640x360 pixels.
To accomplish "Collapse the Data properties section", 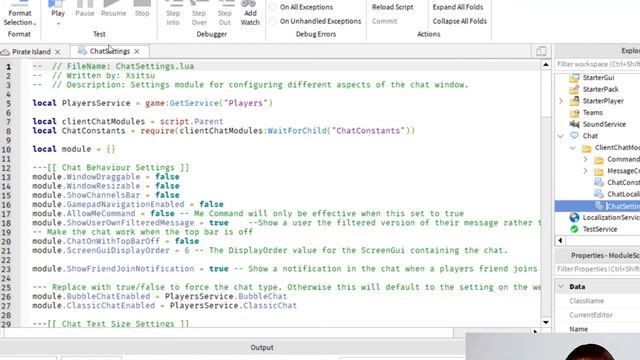I will pyautogui.click(x=561, y=287).
